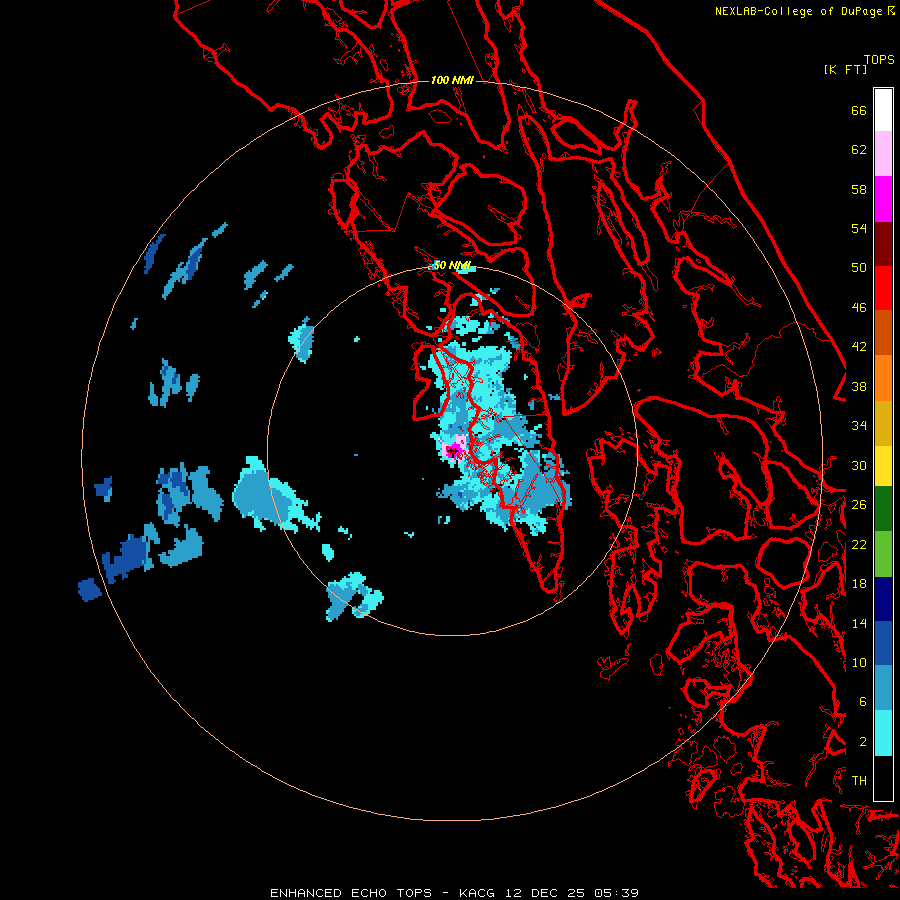Screen dimensions: 900x900
Task: Click the white color swatch in the legend
Action: [x=883, y=110]
